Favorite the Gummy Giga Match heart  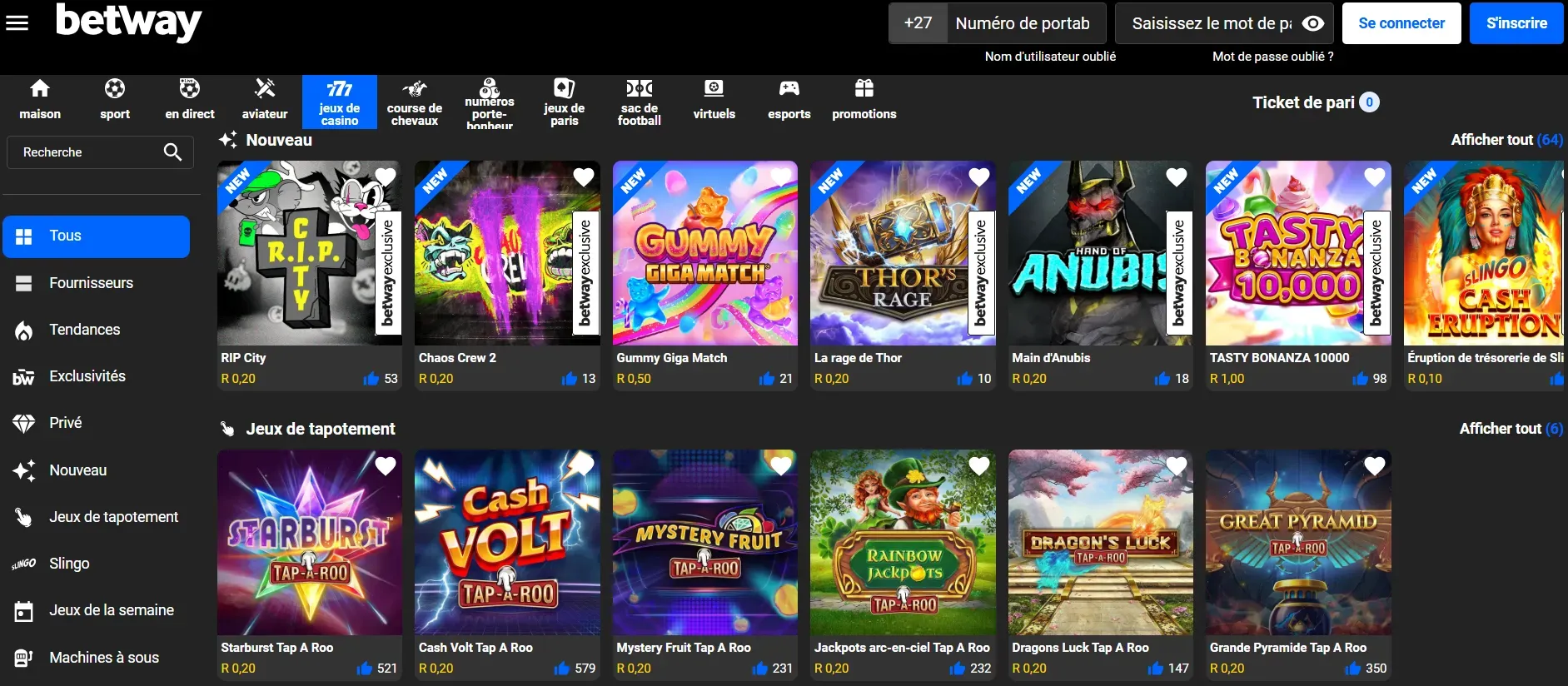coord(781,176)
